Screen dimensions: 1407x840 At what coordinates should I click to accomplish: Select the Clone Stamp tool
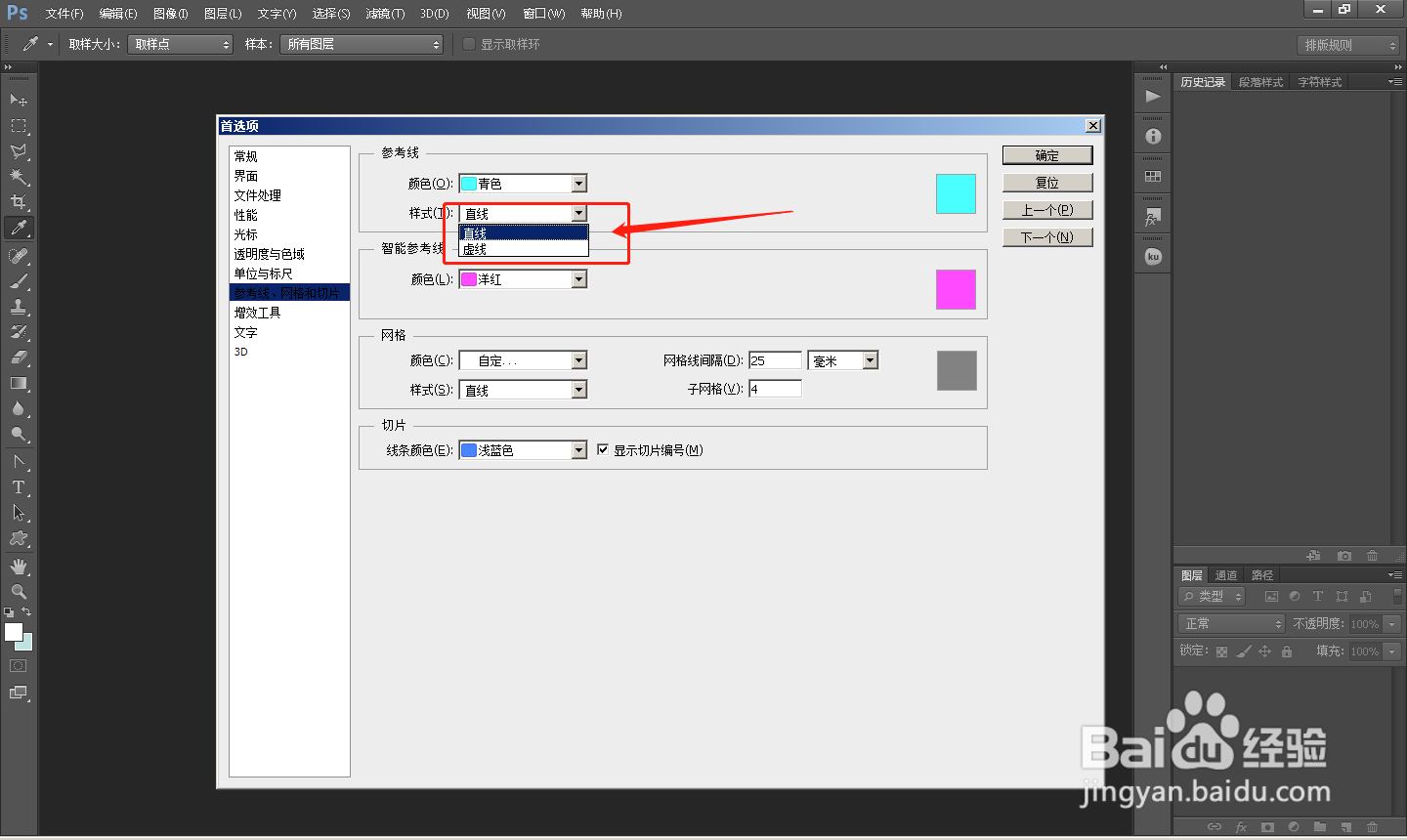click(x=19, y=307)
